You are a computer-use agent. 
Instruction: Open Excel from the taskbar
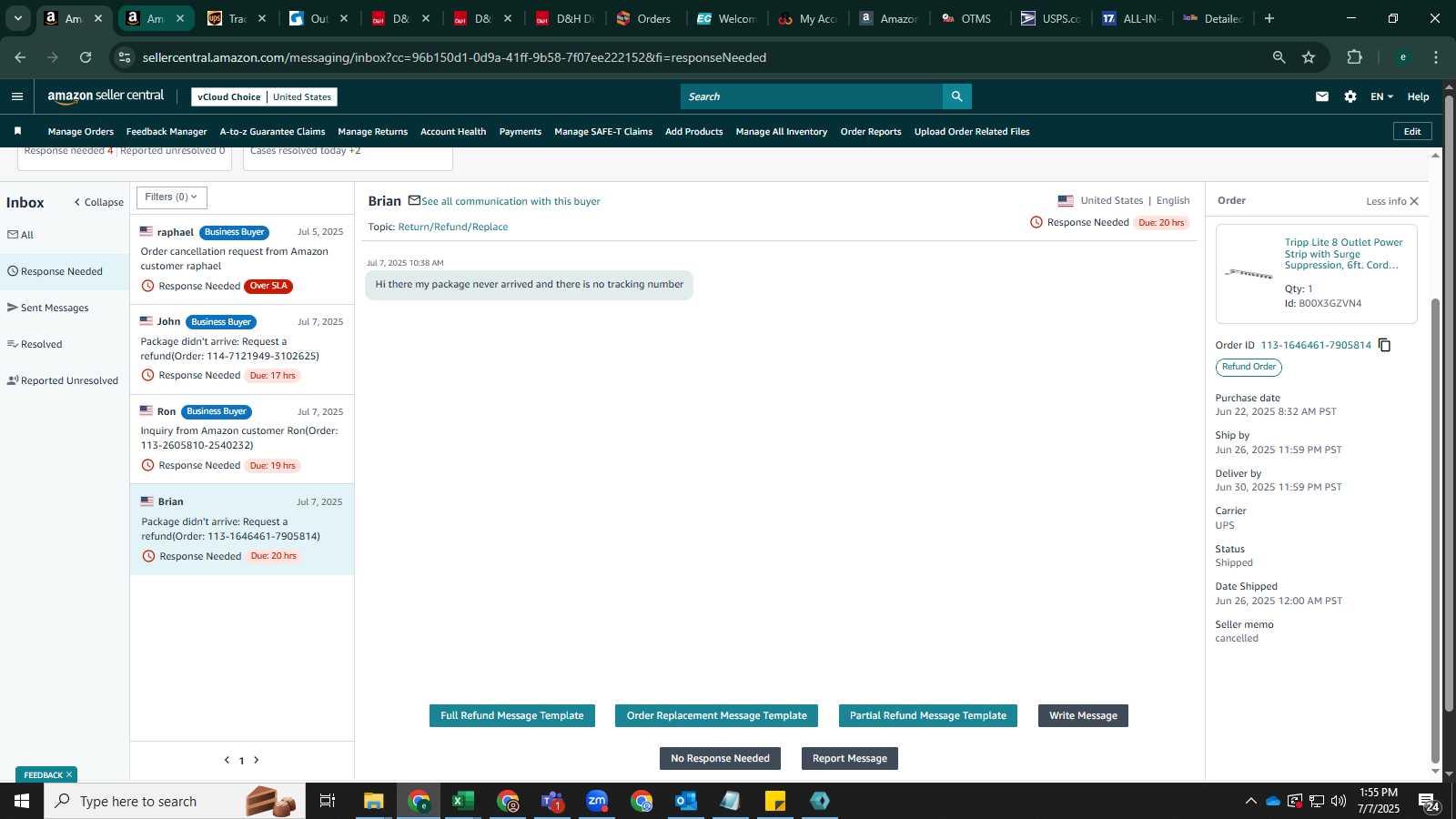(462, 801)
